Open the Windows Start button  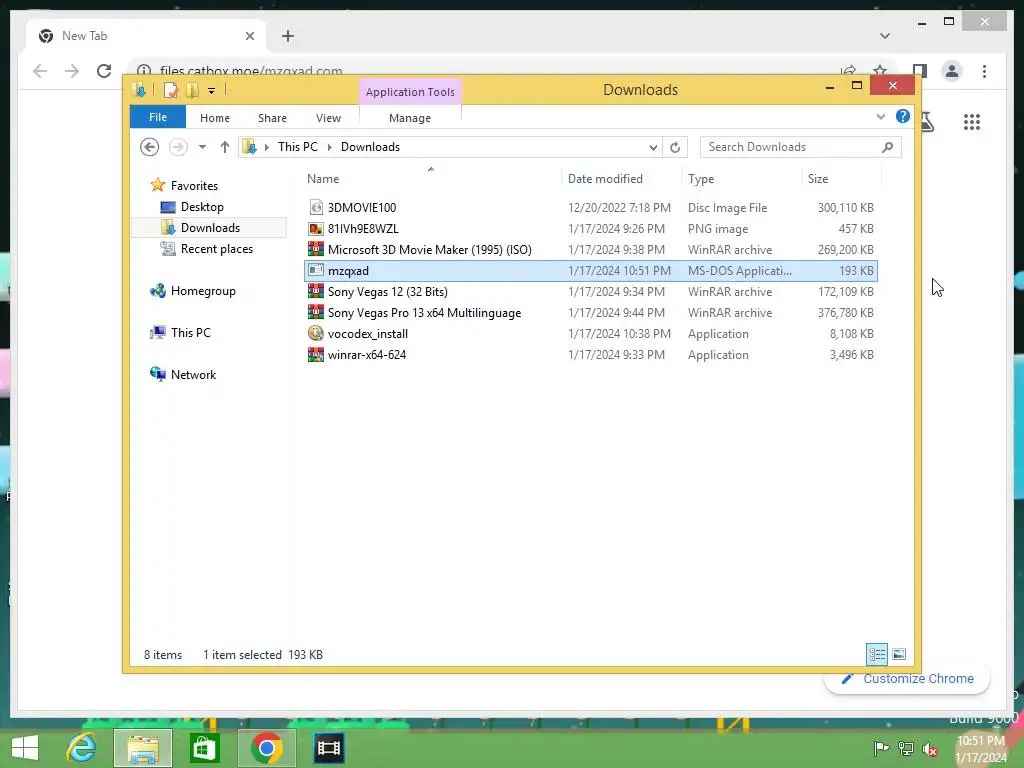tap(25, 748)
